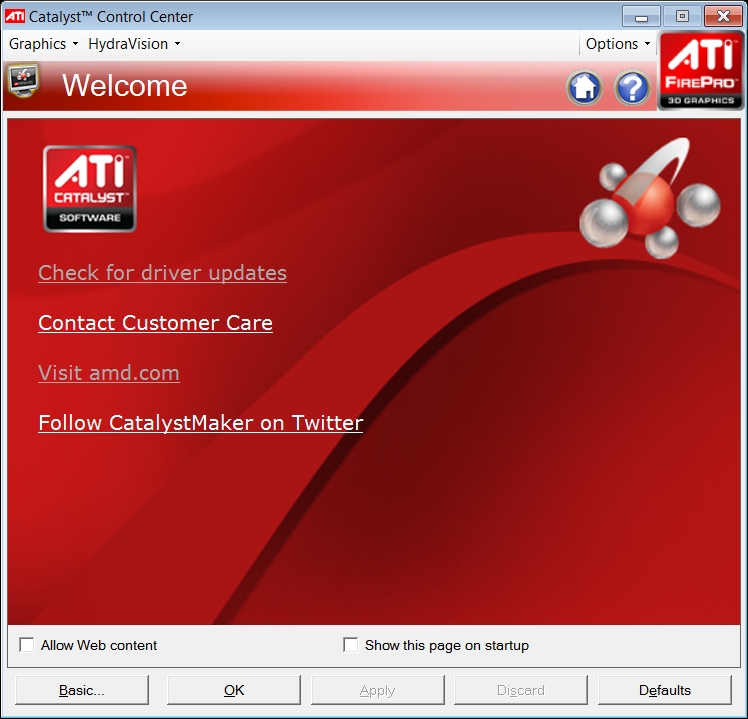
Task: Close the Catalyst Control Center window
Action: coord(724,17)
